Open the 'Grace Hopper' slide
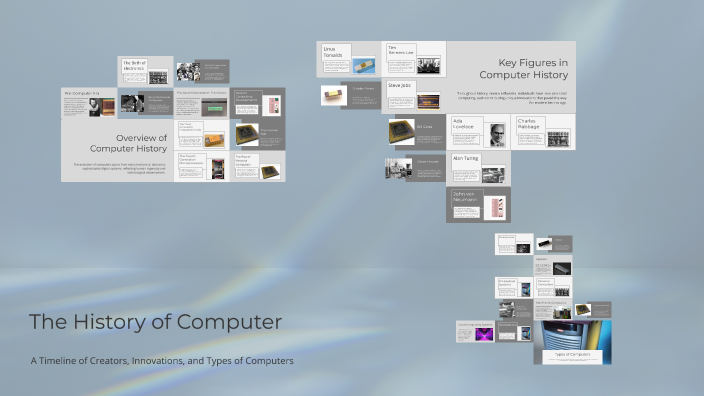The image size is (704, 396). point(416,168)
